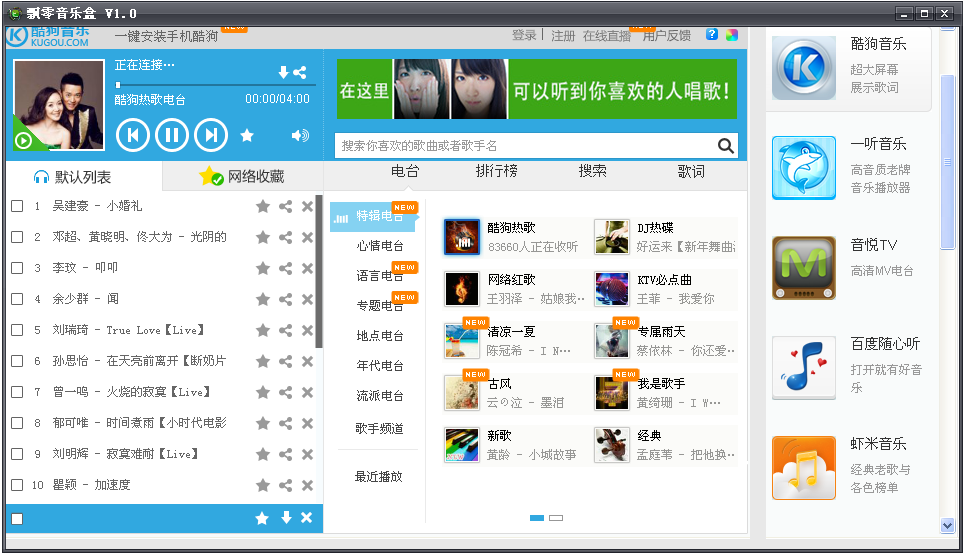Click the green singer banner ad

click(x=537, y=89)
